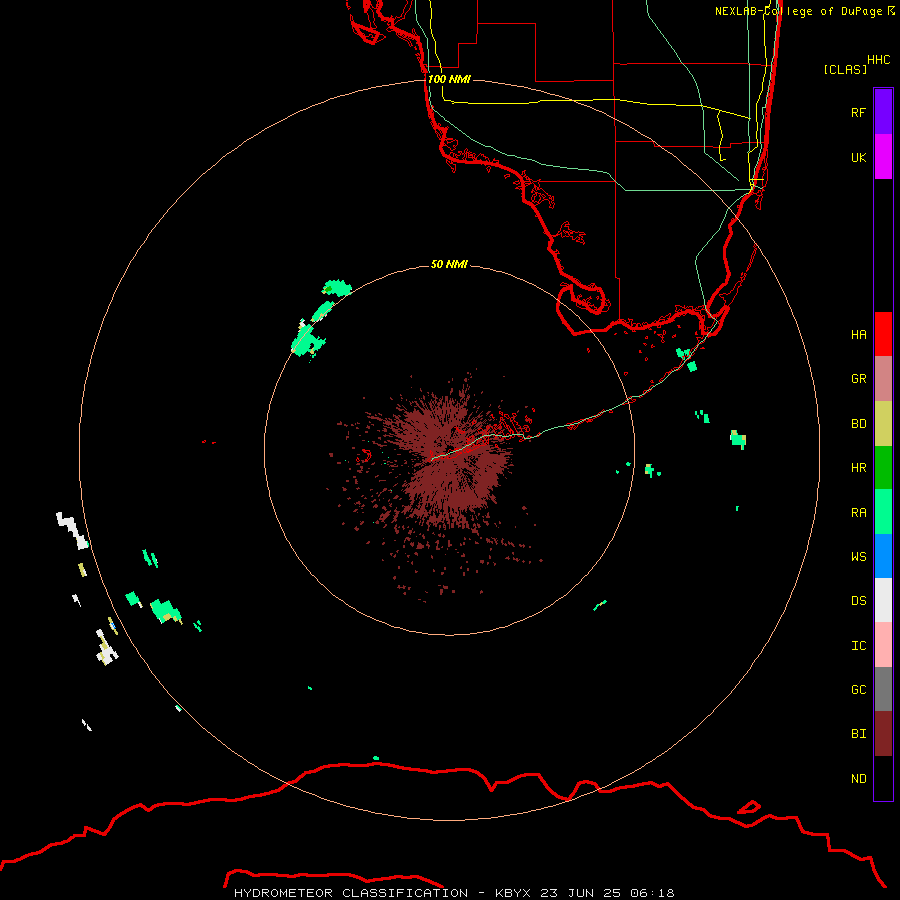Click the GC gray legend swatch
The height and width of the screenshot is (900, 900).
point(883,689)
